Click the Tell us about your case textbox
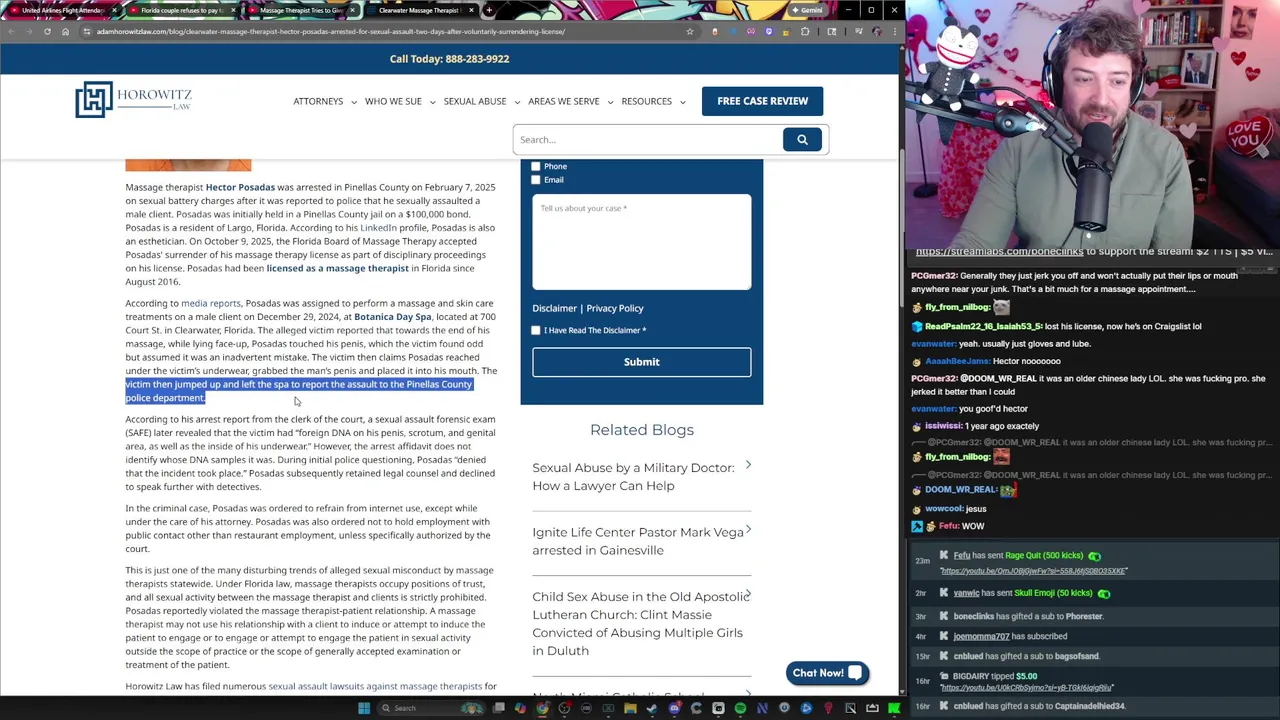1280x720 pixels. tap(641, 242)
